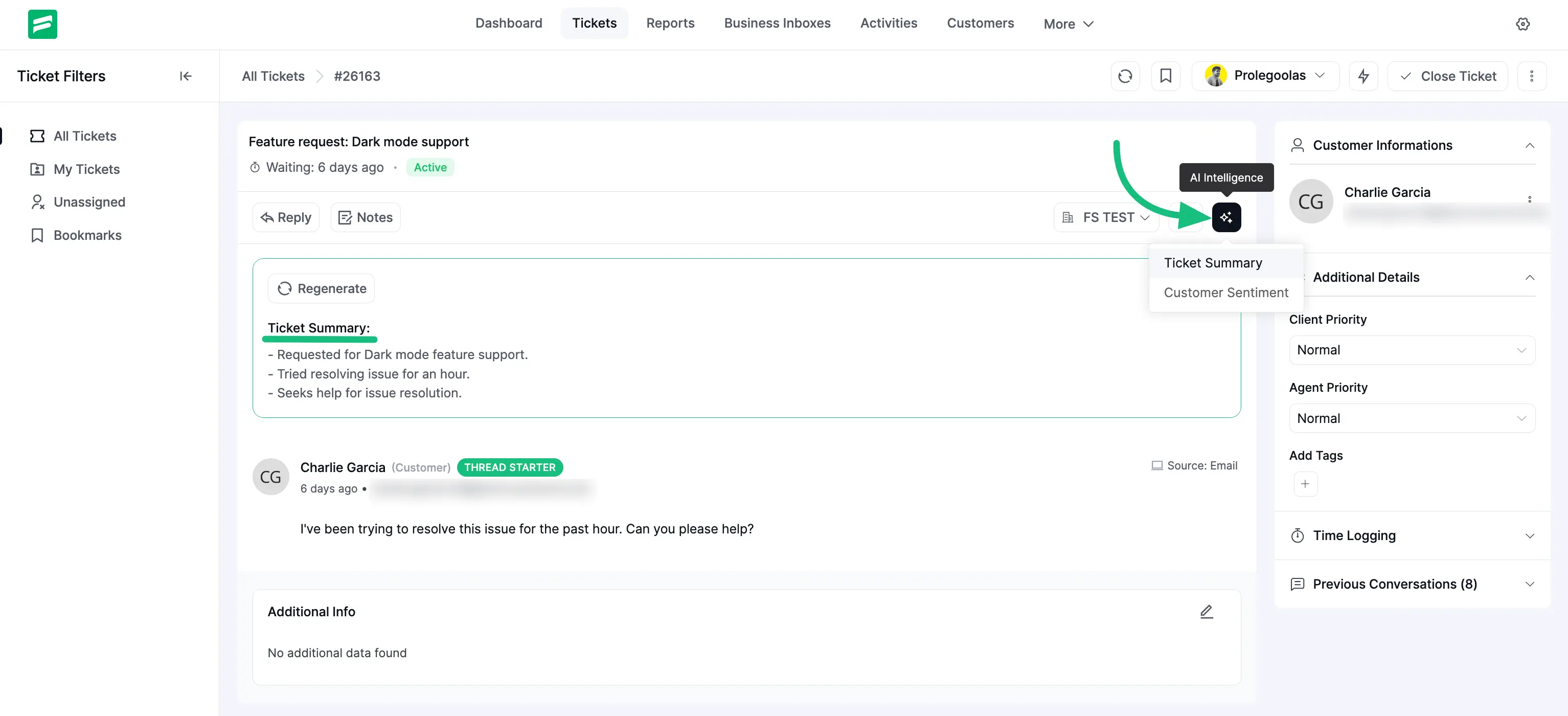Open the lightning bolt workflow actions
Screen dimensions: 1568x716
coord(1363,76)
